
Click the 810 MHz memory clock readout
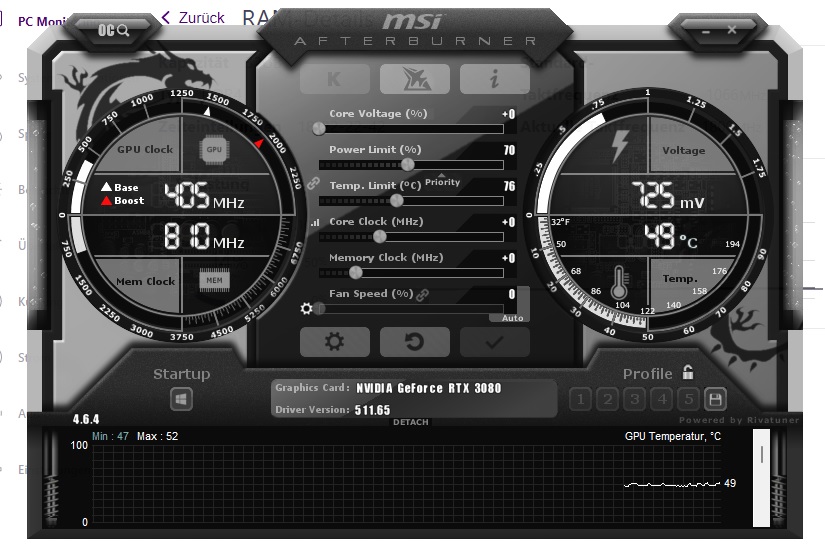point(204,236)
